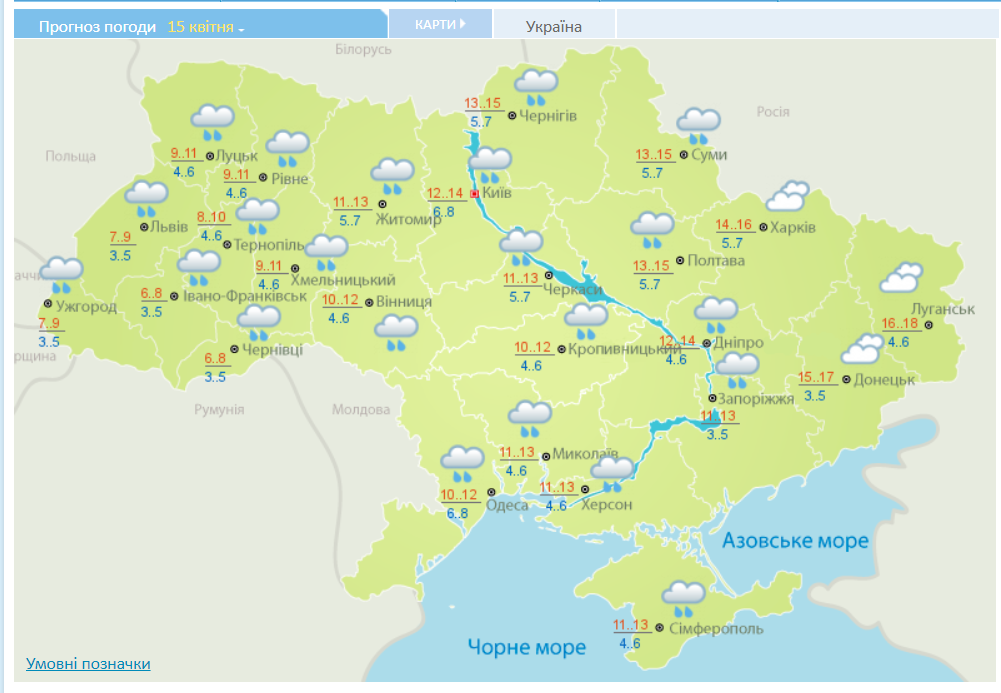The image size is (1001, 693).
Task: Select the Львів city label
Action: [x=169, y=227]
